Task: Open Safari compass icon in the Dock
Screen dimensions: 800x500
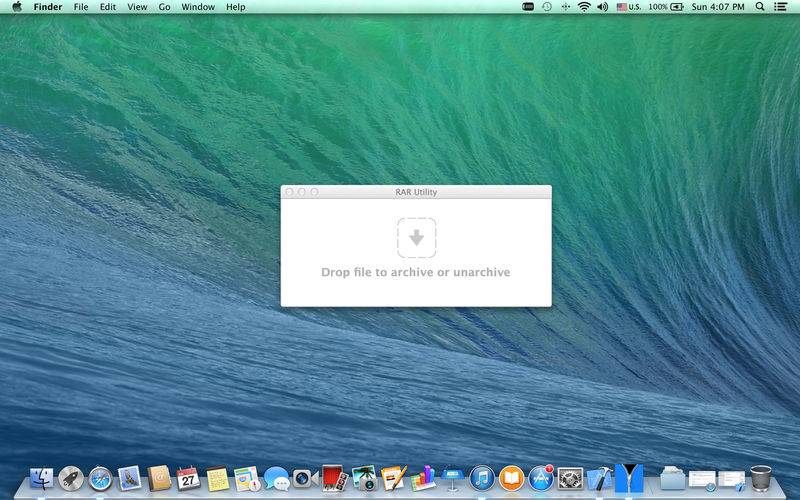Action: pos(100,479)
